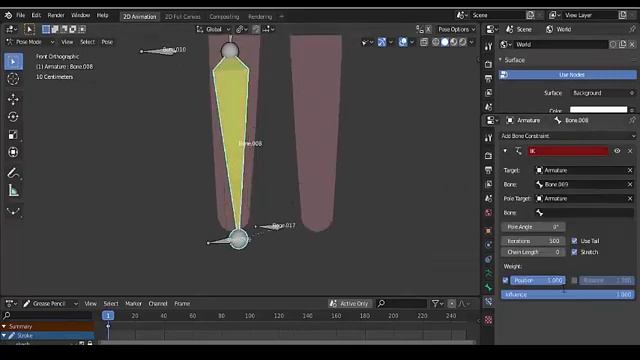This screenshot has width=640, height=360.
Task: Select the Measure tool
Action: click(x=13, y=191)
